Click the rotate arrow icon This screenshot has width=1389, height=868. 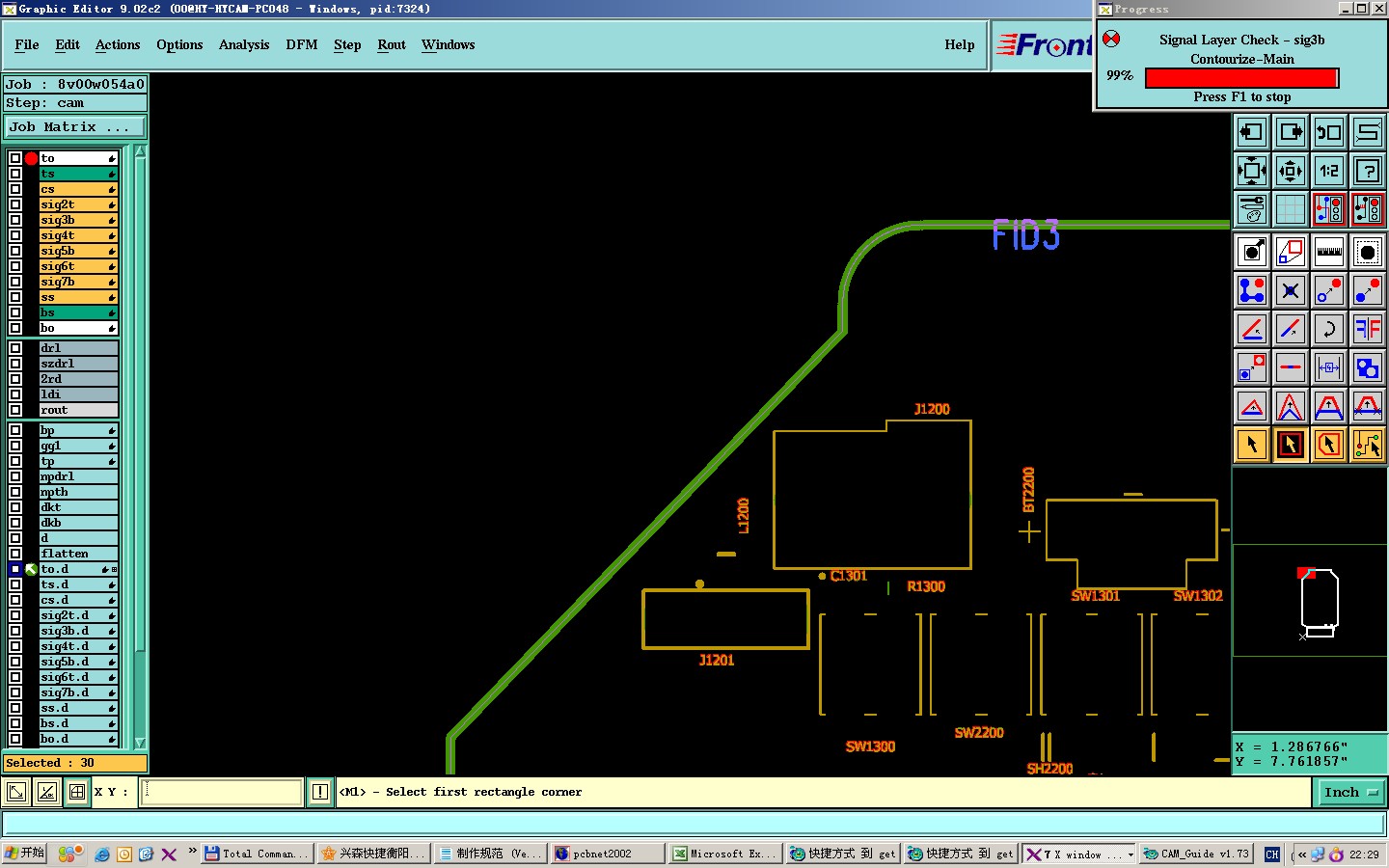point(1328,329)
